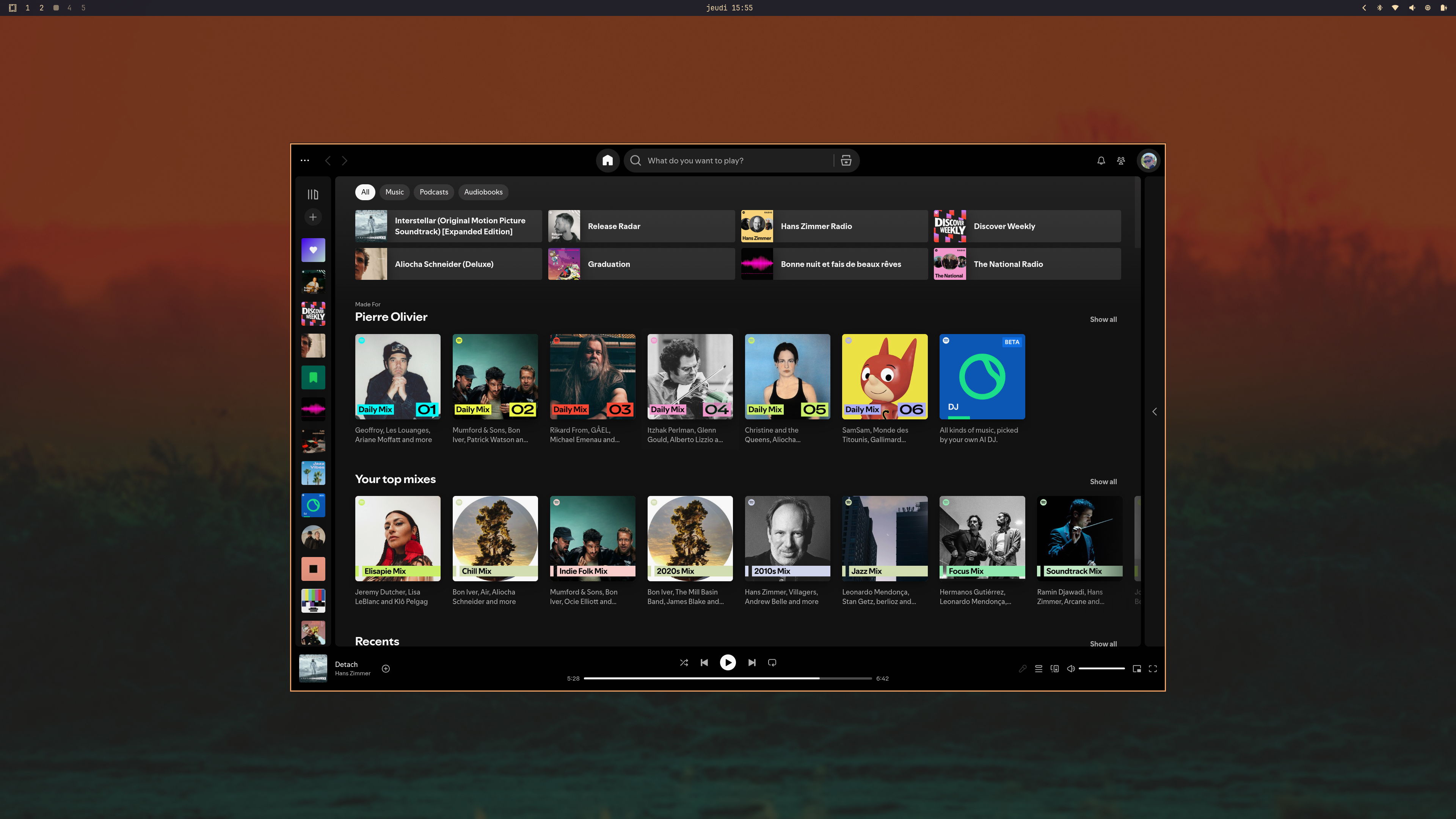Open Discover Weekly thumbnail in sidebar

click(x=313, y=314)
